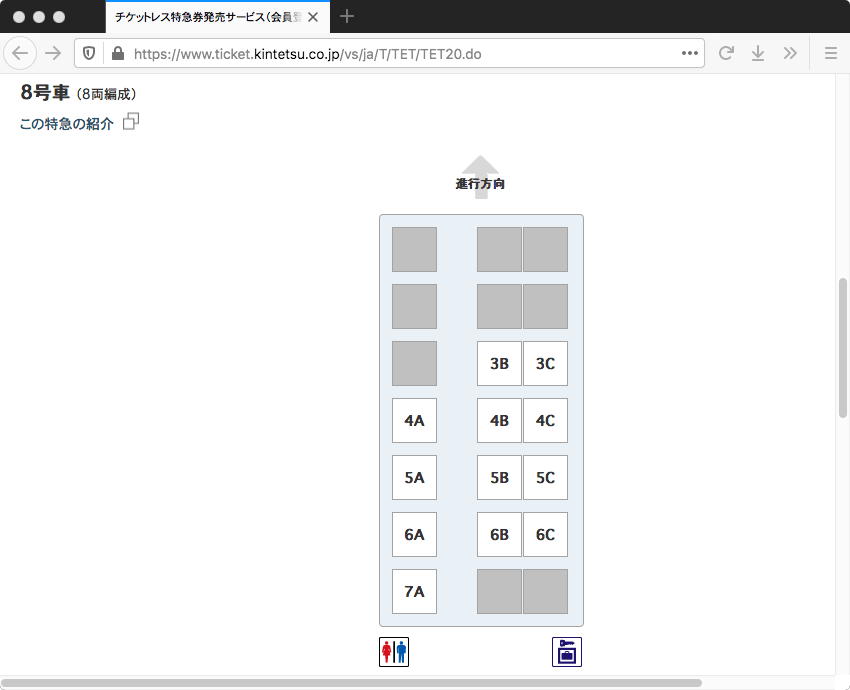Image resolution: width=850 pixels, height=690 pixels.
Task: Open the downloads panel
Action: pos(758,53)
